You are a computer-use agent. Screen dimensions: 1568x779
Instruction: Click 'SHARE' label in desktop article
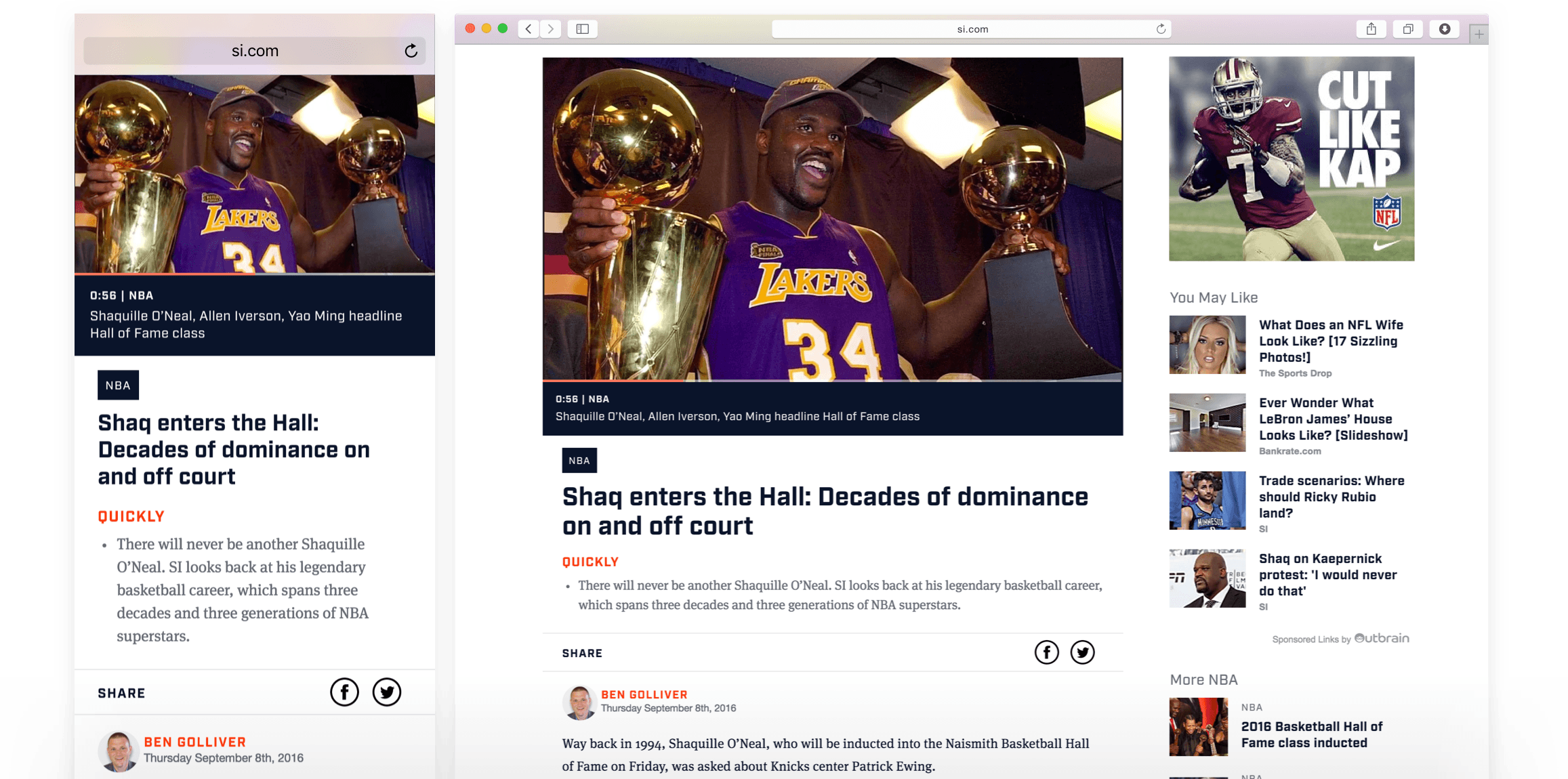click(x=582, y=653)
